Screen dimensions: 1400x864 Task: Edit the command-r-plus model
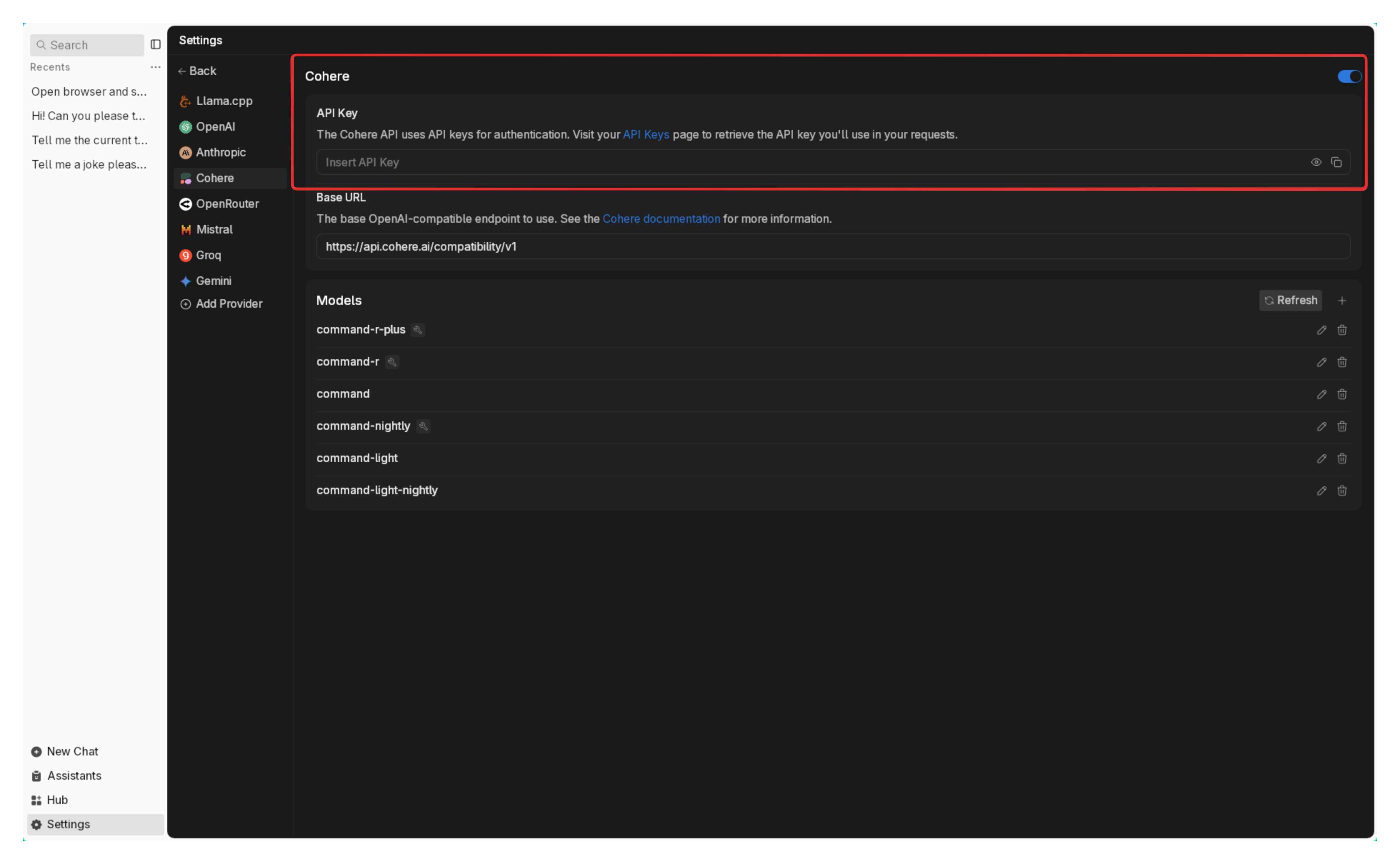coord(1321,330)
